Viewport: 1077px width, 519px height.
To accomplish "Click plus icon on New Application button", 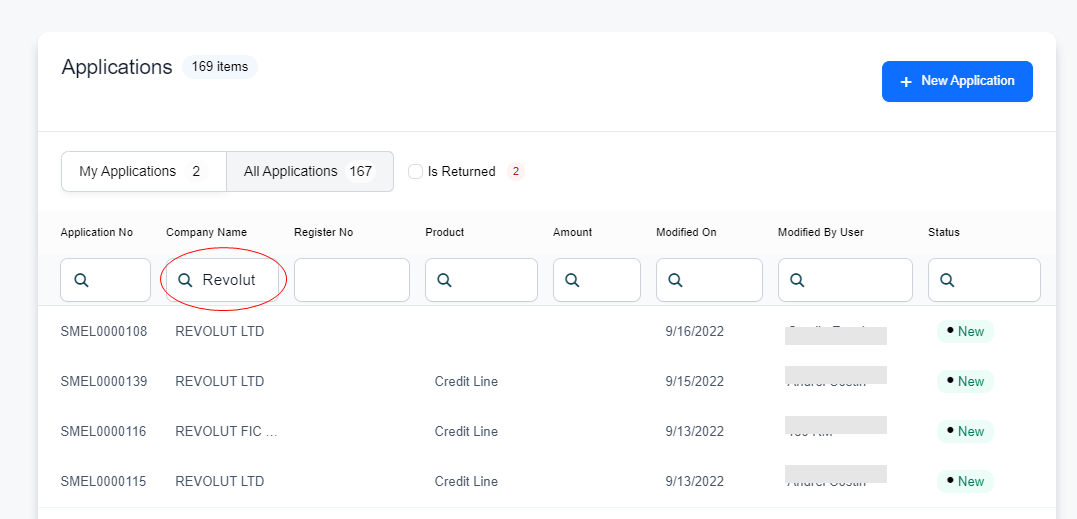I will [x=906, y=82].
